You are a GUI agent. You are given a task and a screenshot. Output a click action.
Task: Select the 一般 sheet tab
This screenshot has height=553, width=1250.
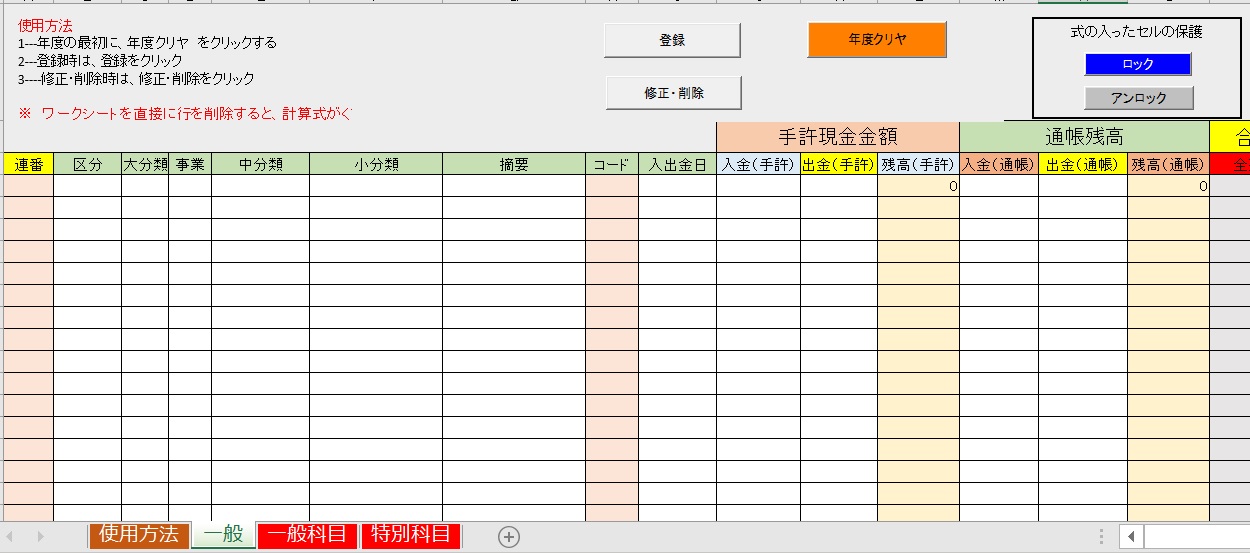223,535
